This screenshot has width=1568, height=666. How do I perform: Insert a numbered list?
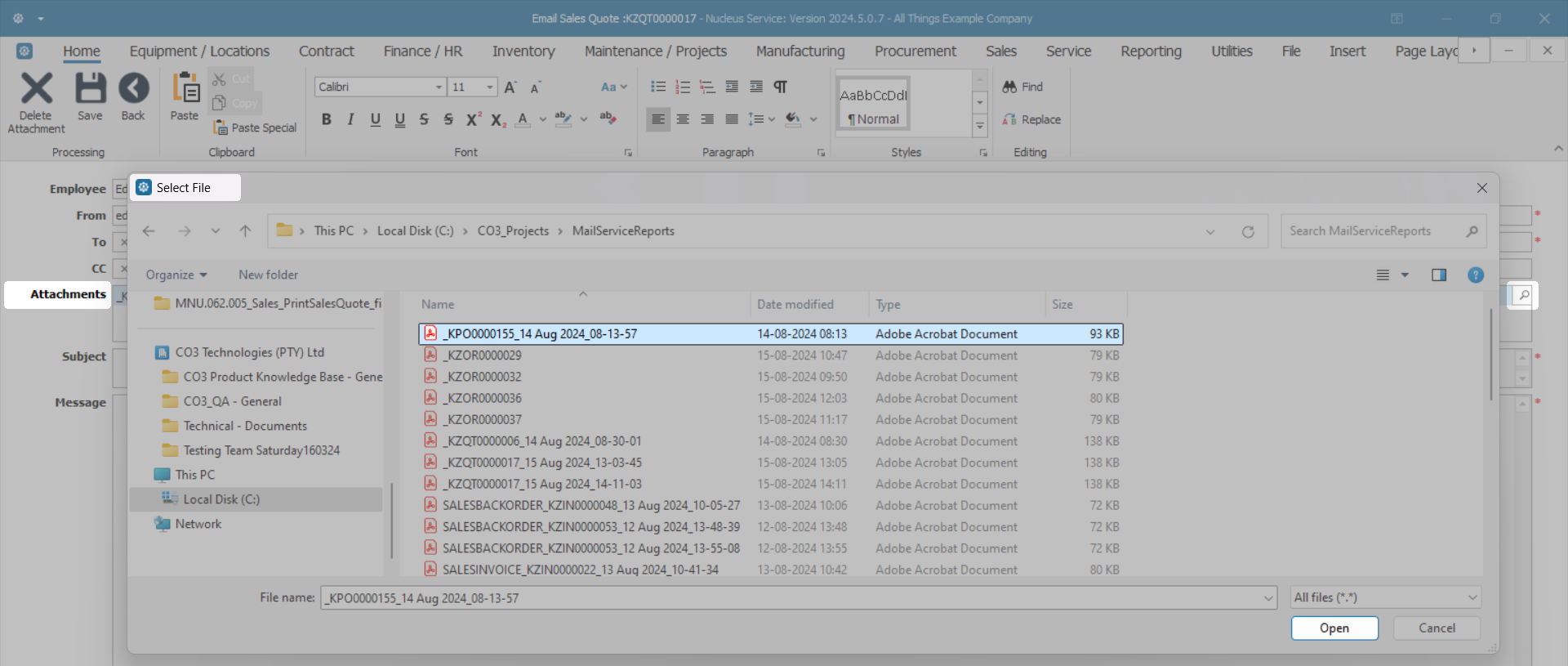(x=683, y=87)
